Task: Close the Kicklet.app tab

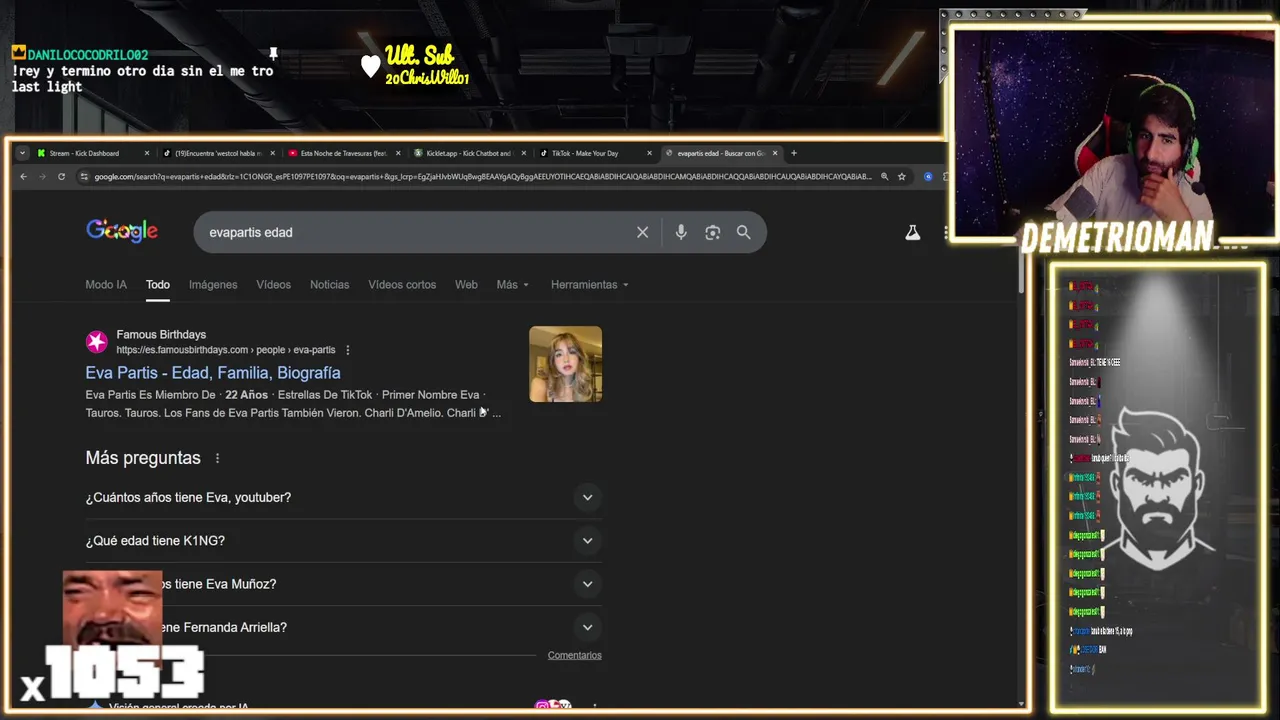Action: tap(523, 153)
